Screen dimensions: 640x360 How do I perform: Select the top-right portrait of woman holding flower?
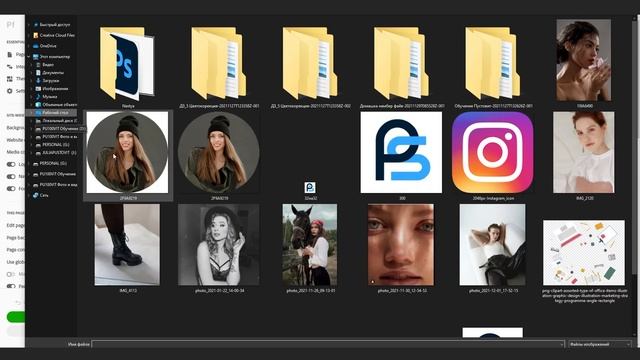(x=584, y=60)
